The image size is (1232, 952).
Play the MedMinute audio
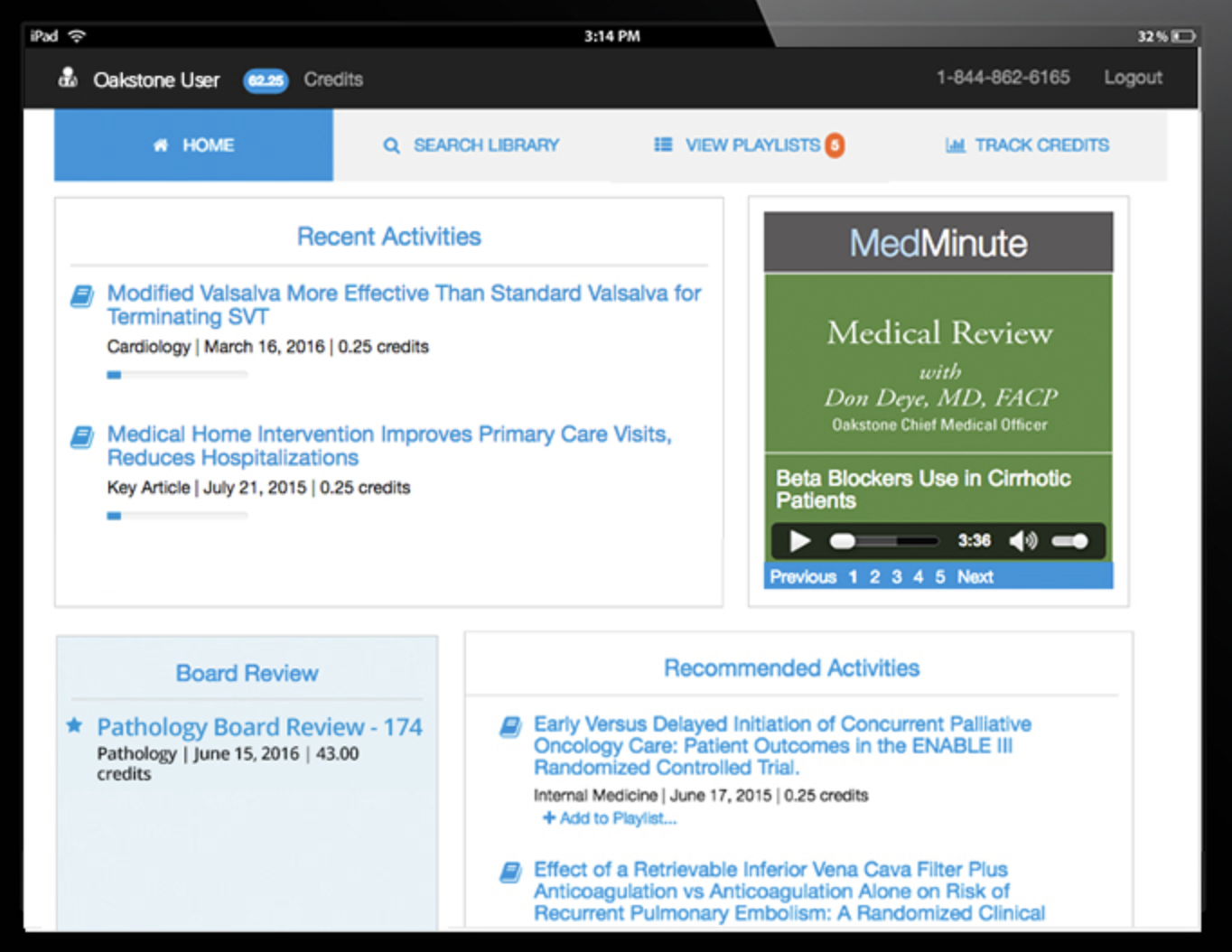point(799,541)
